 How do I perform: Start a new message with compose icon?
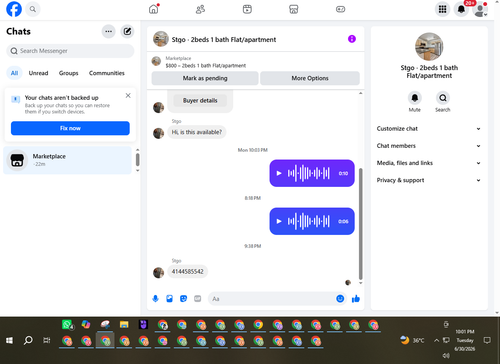point(127,31)
